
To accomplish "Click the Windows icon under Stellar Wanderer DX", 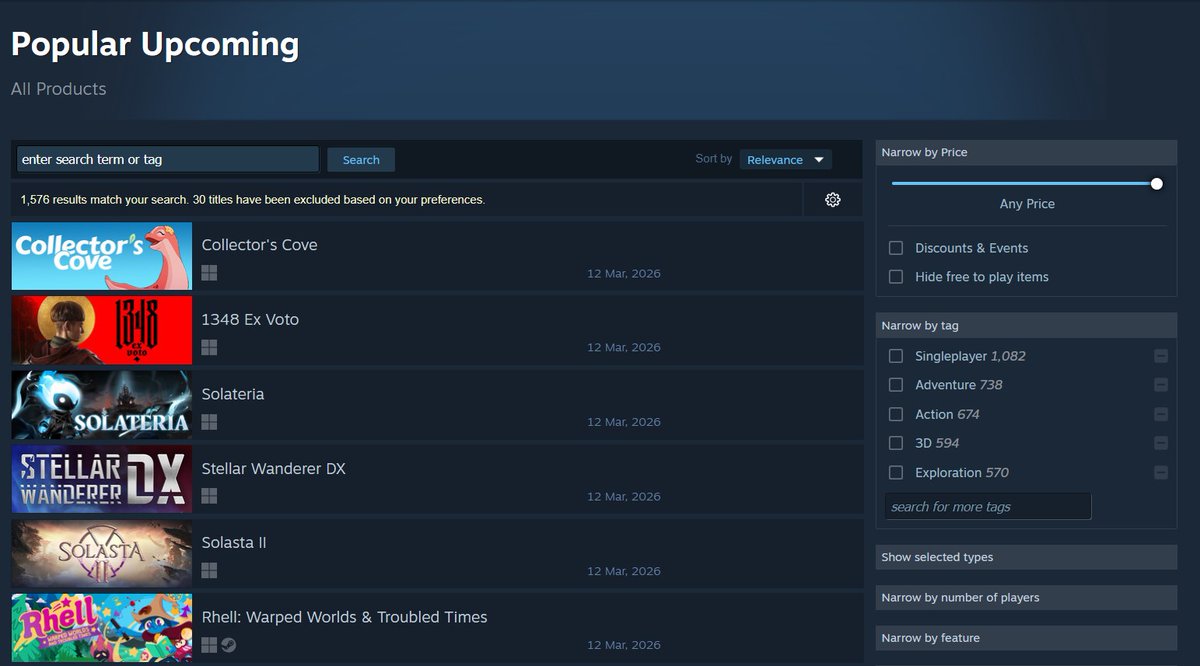I will [x=209, y=495].
